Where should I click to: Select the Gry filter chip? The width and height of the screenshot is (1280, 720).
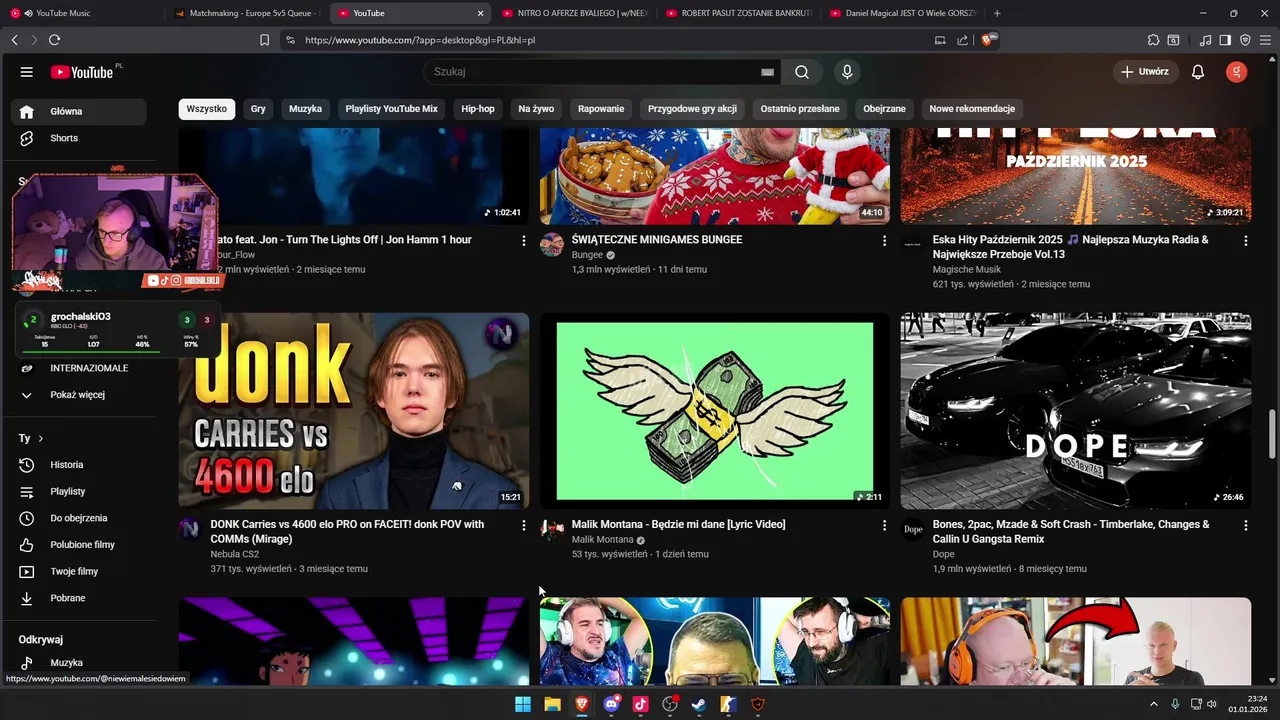click(258, 109)
